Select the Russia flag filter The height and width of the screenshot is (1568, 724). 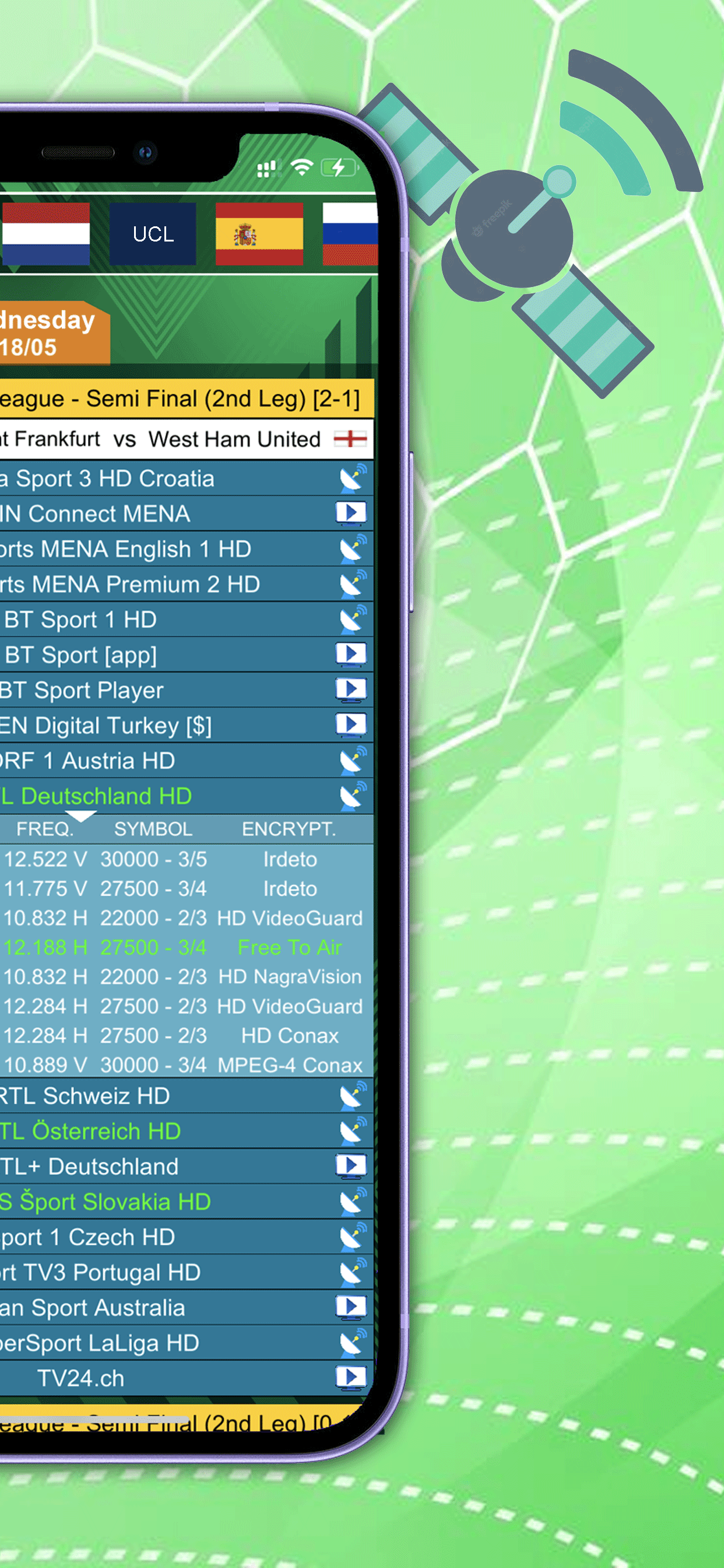coord(350,234)
